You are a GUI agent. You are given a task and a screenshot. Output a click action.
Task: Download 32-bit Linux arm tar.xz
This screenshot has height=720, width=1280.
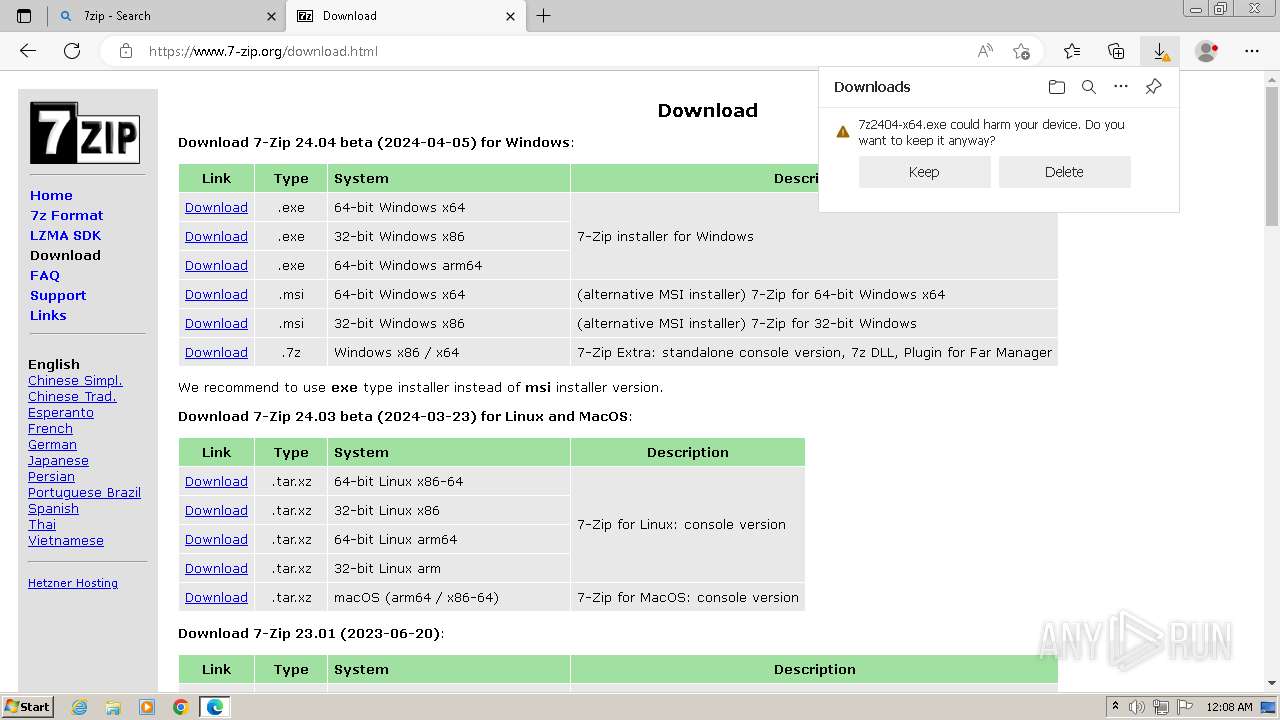tap(216, 569)
